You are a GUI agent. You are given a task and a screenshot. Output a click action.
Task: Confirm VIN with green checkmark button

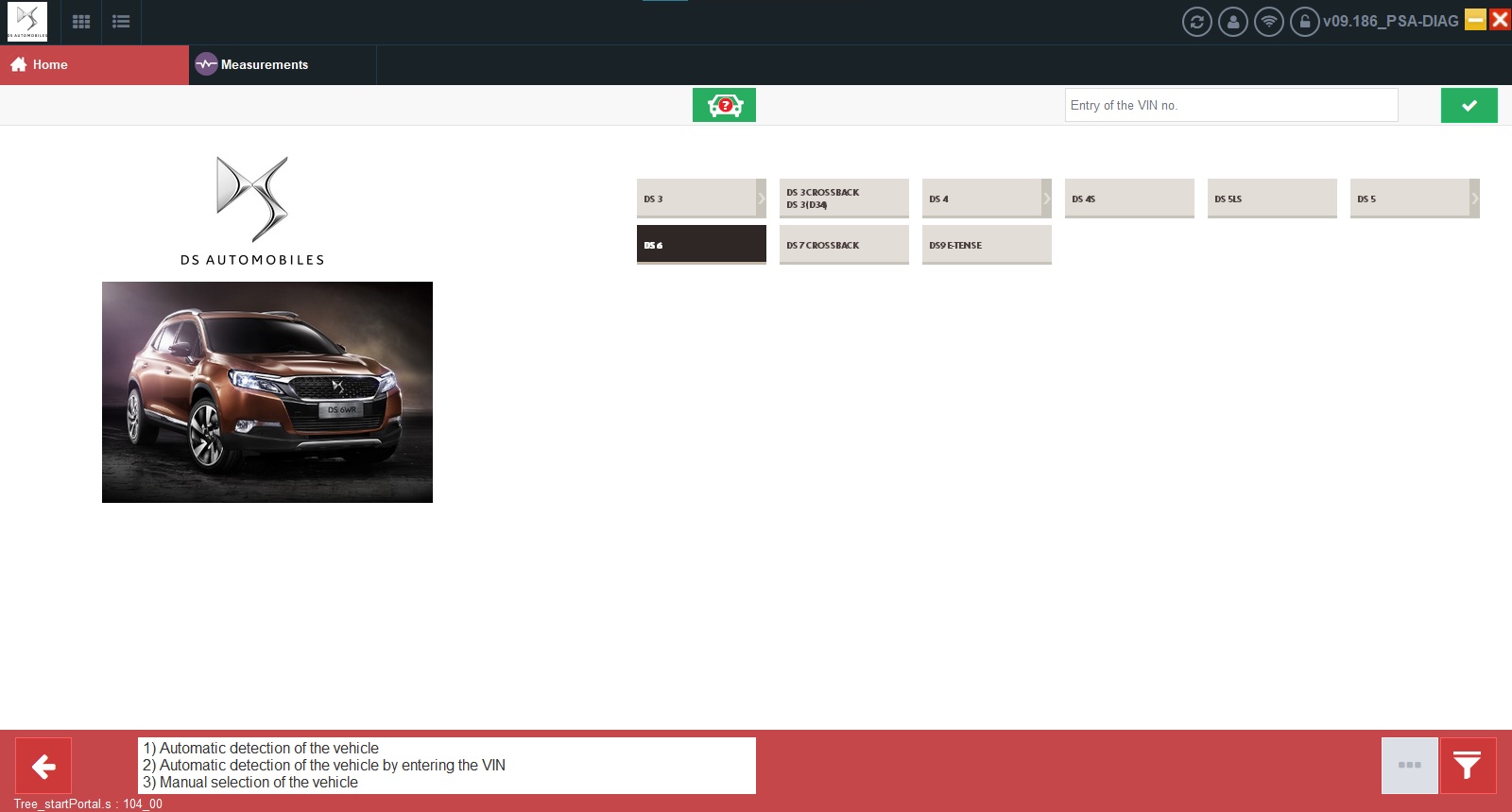(1469, 105)
